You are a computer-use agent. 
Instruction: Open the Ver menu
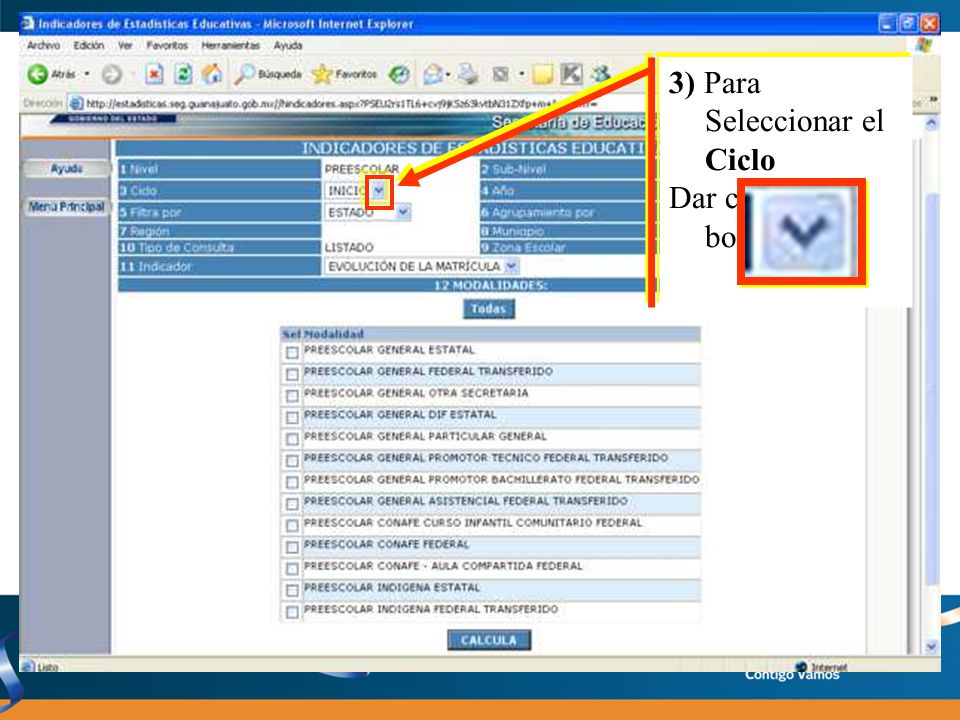(x=125, y=45)
